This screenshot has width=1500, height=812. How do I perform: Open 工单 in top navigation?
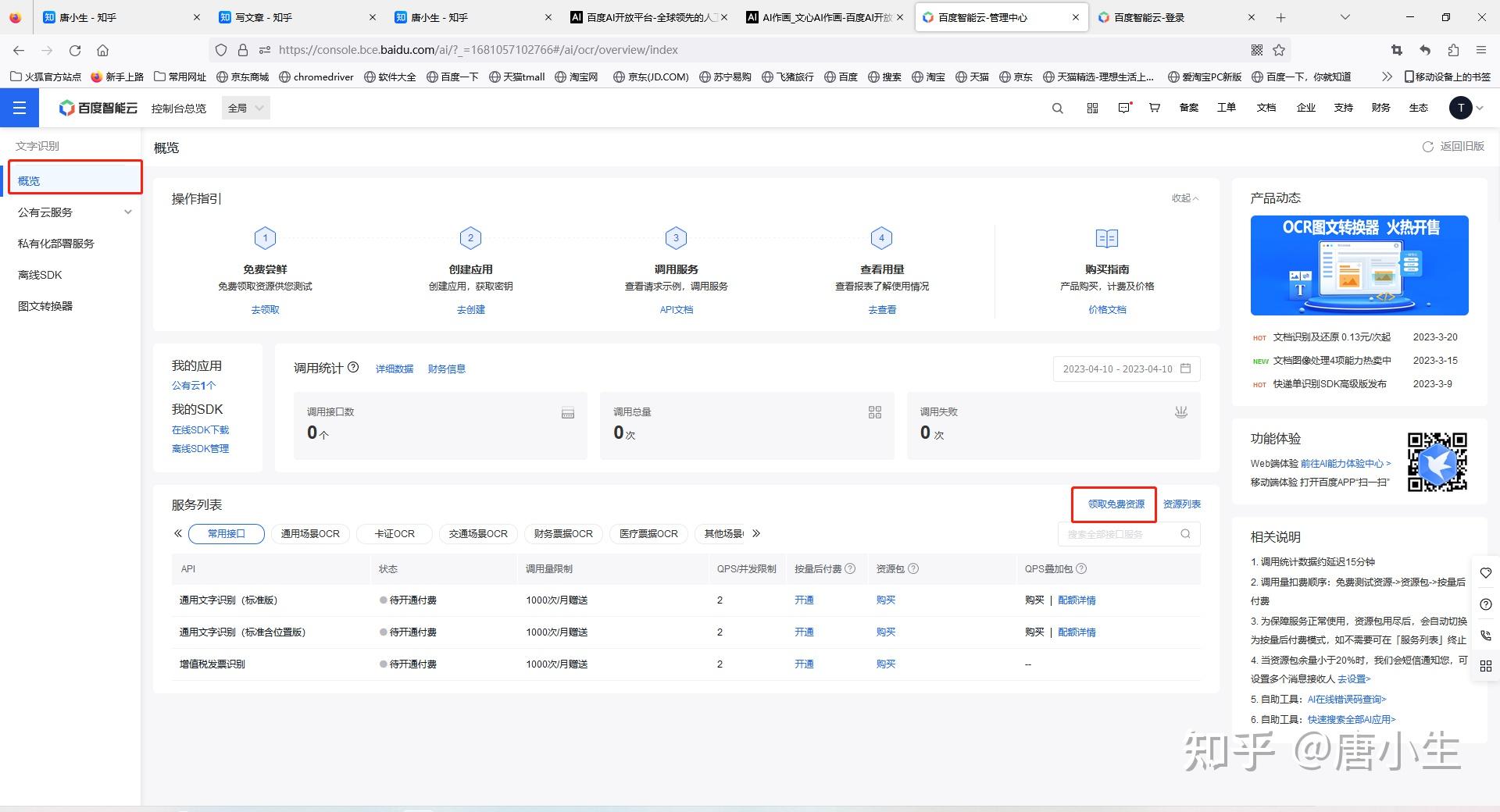pos(1227,108)
